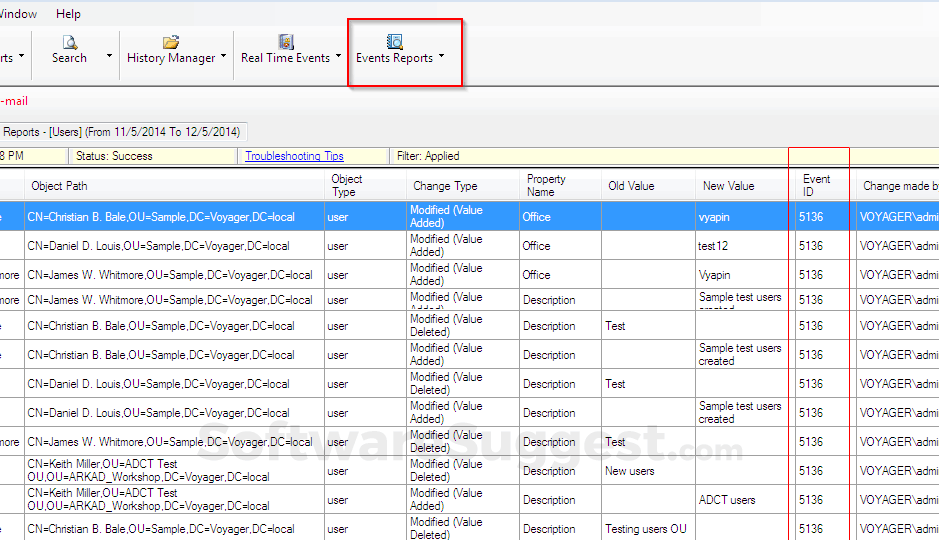
Task: Expand the Search dropdown arrow
Action: click(x=109, y=57)
